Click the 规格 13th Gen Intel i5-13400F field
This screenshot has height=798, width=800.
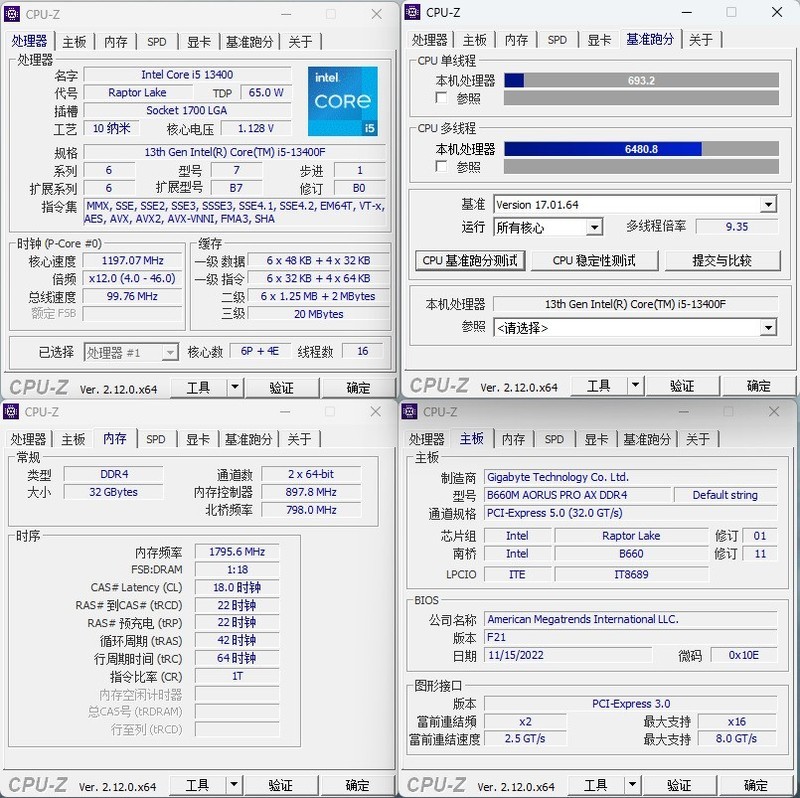[235, 152]
